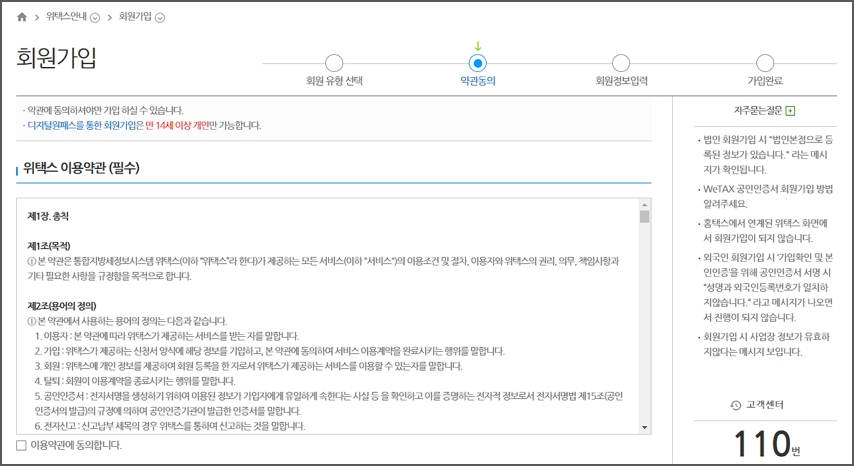Click the 회원정보입력 step label
Screen dimensions: 854x466
(621, 81)
